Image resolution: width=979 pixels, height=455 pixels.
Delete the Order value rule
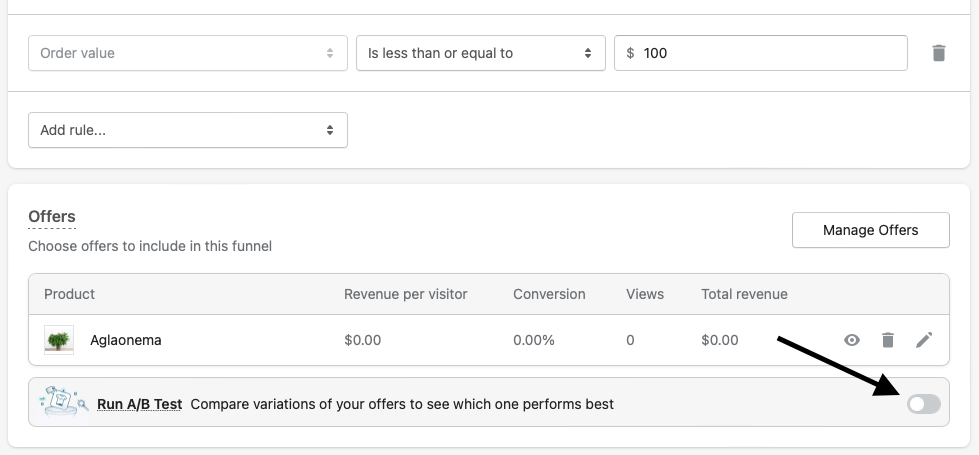(938, 53)
